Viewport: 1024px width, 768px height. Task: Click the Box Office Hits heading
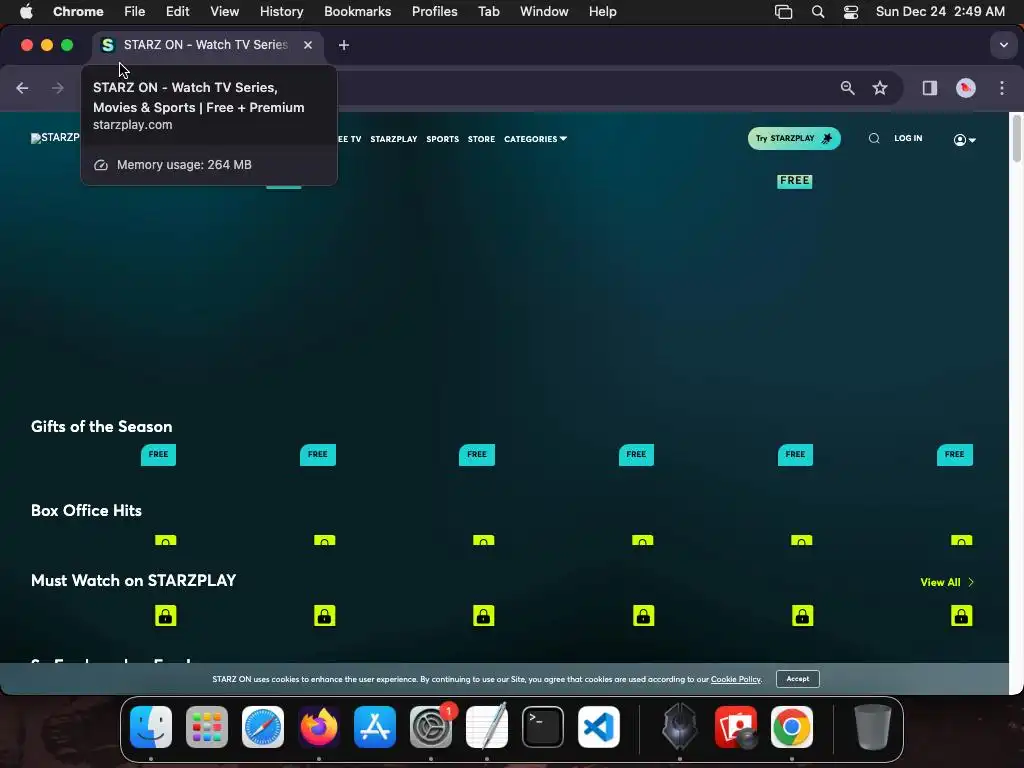tap(86, 511)
